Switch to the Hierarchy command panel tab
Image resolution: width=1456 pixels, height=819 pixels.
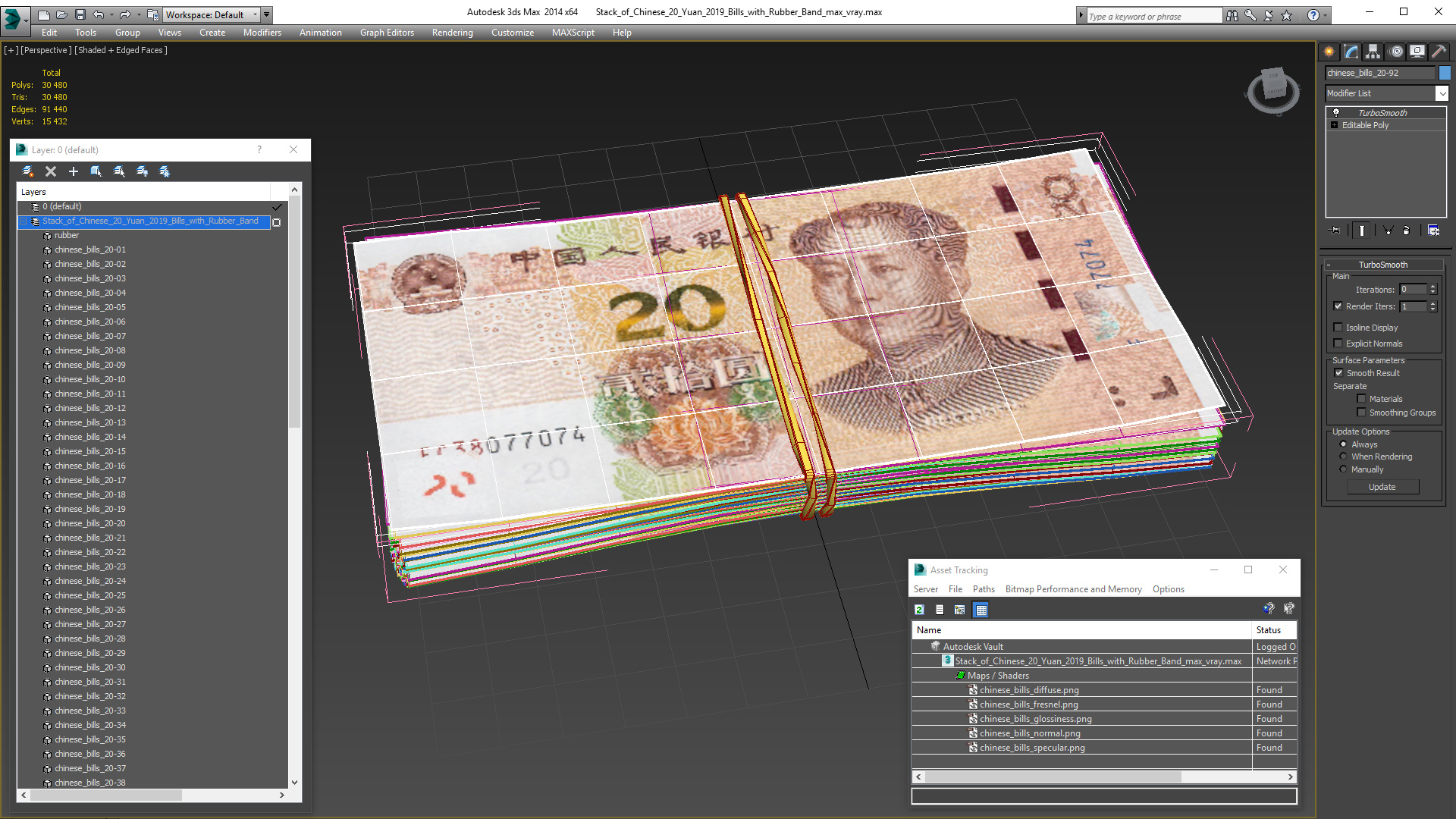point(1373,52)
